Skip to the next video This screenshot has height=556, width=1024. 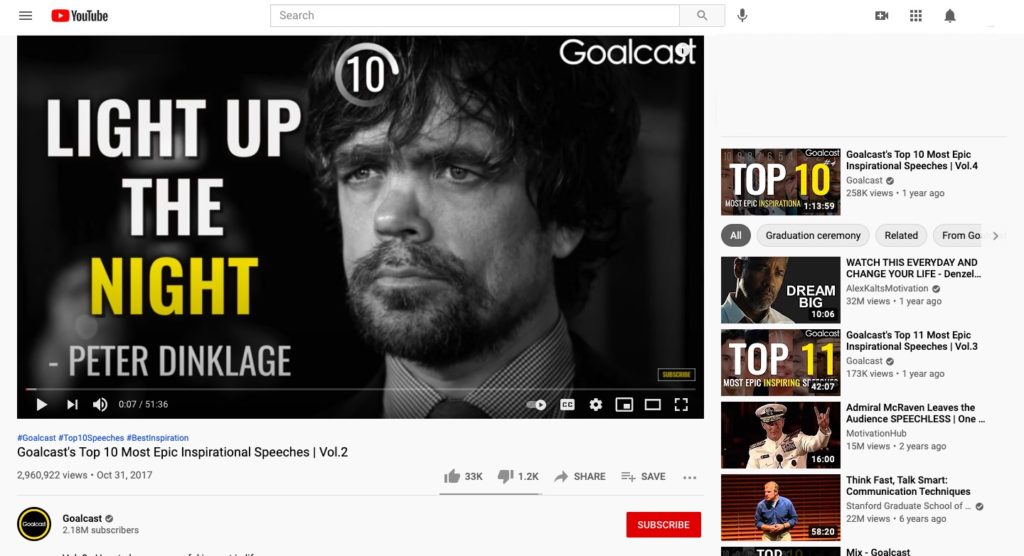72,404
